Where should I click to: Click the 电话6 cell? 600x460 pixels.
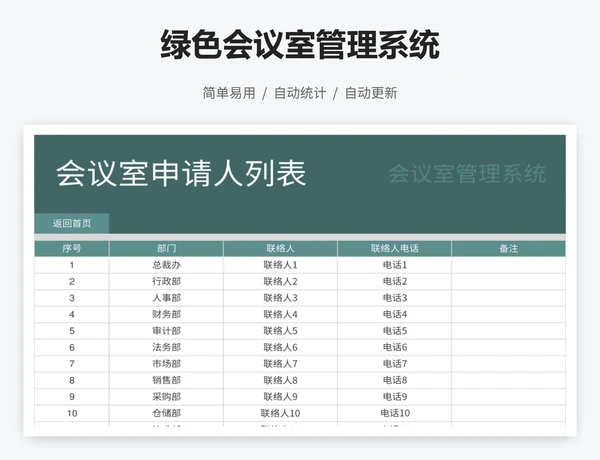395,347
